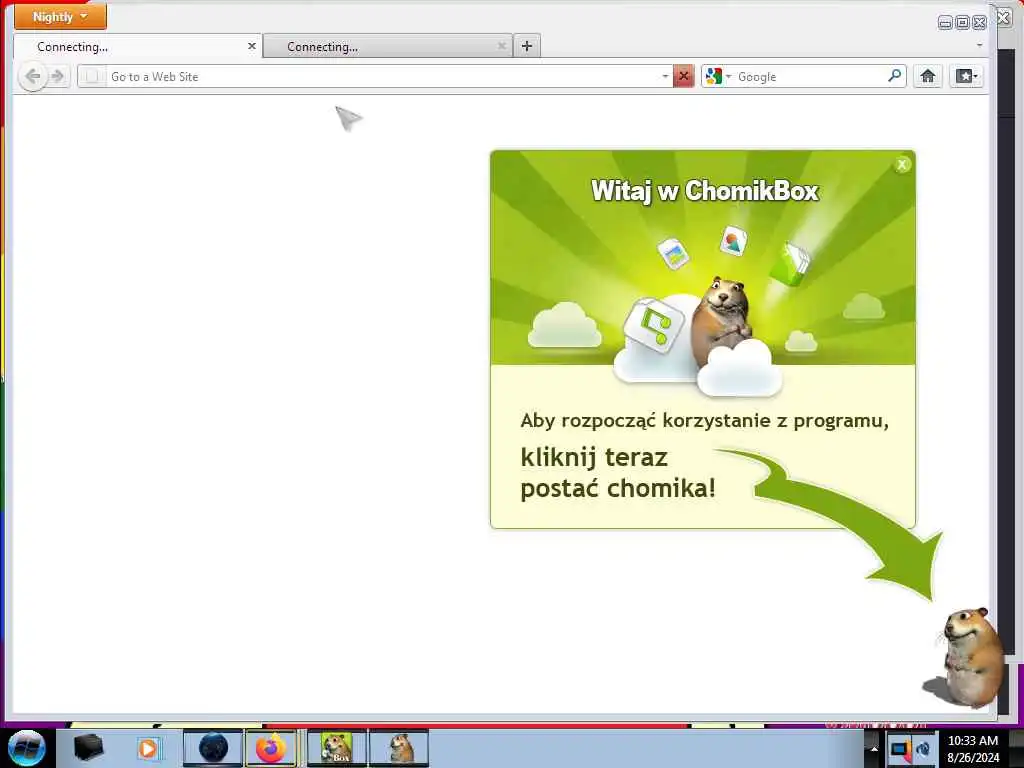Open the Firefox taskbar icon
The image size is (1024, 768).
(x=271, y=748)
